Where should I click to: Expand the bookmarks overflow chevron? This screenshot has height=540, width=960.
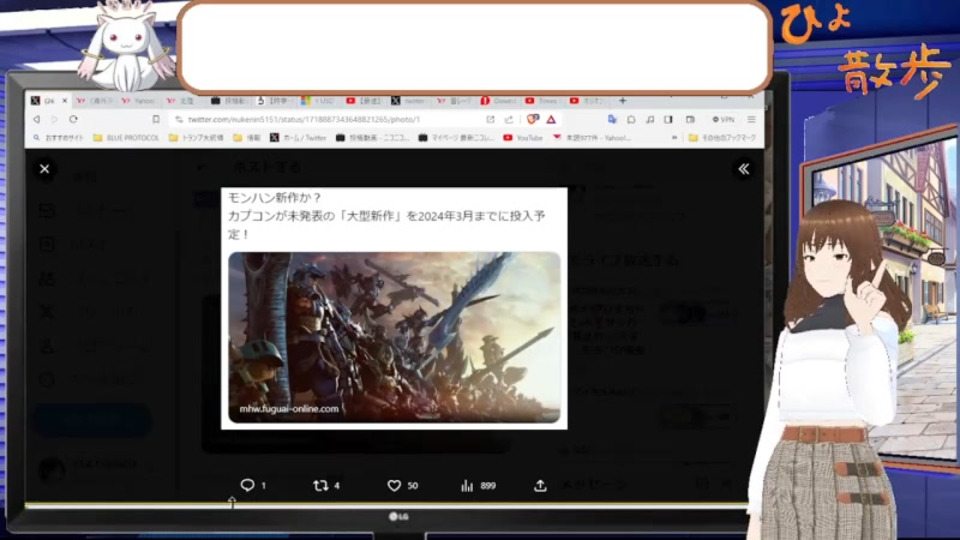point(674,138)
